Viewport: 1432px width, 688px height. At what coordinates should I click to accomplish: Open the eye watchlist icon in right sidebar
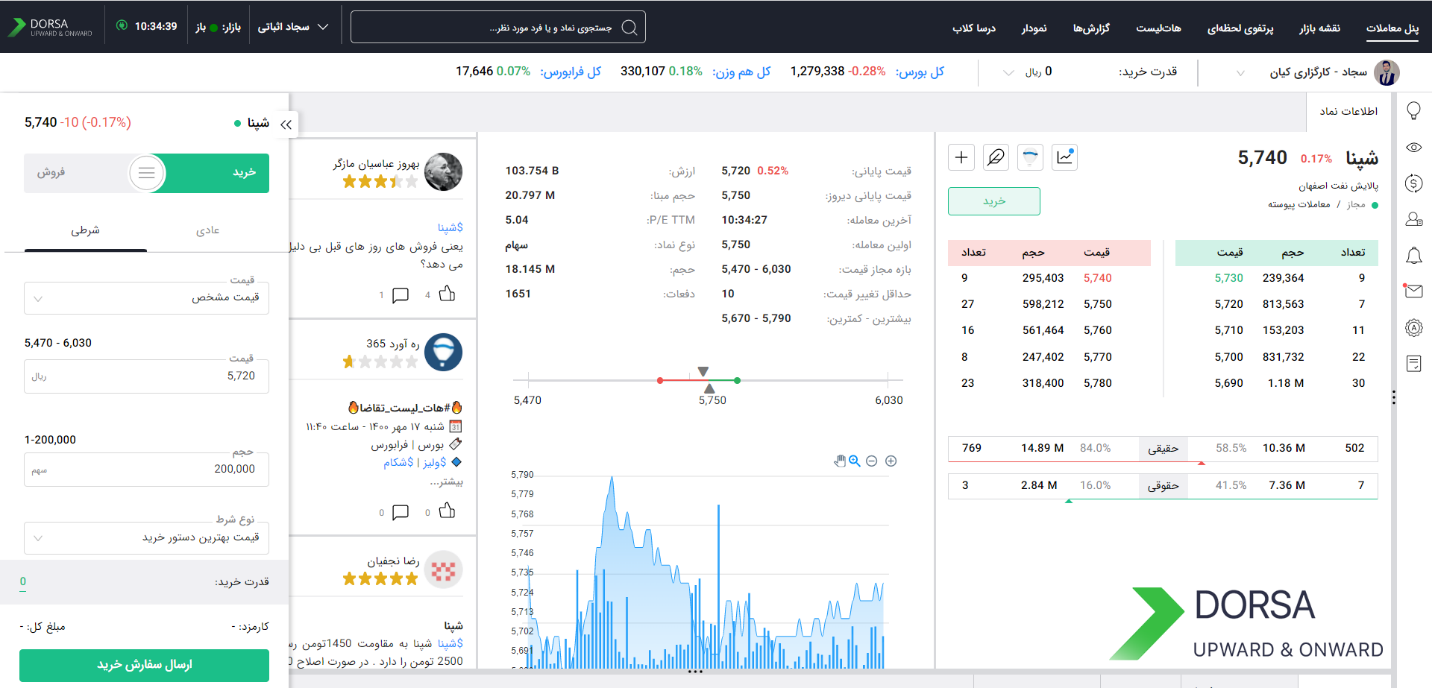(x=1414, y=147)
